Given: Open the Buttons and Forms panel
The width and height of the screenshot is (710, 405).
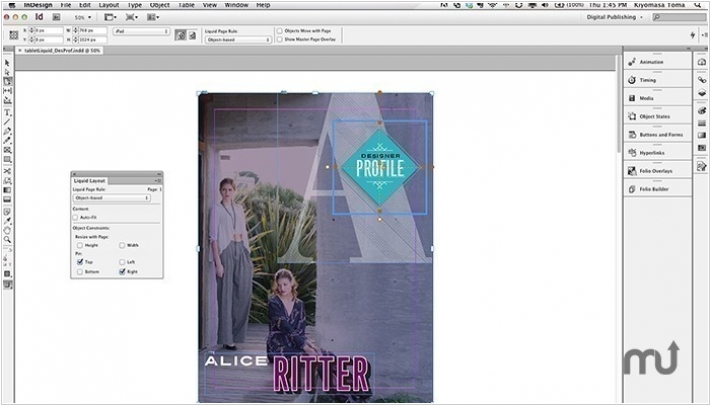Looking at the screenshot, I should [x=657, y=135].
